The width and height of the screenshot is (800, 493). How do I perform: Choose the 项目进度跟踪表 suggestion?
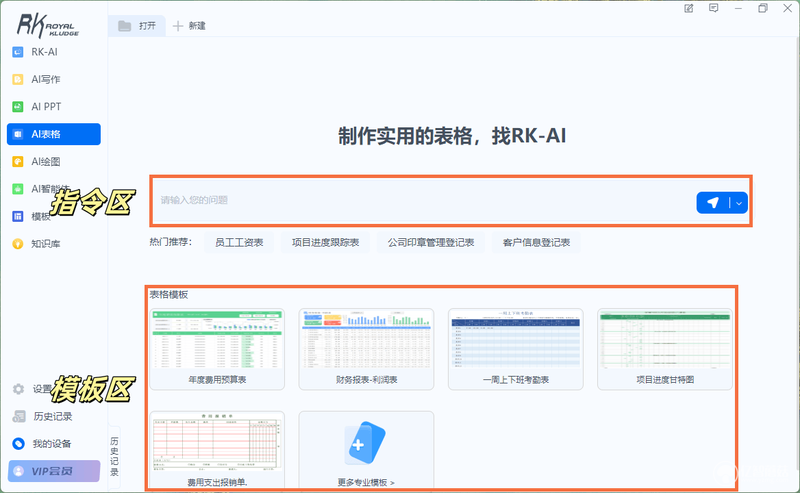(x=326, y=242)
